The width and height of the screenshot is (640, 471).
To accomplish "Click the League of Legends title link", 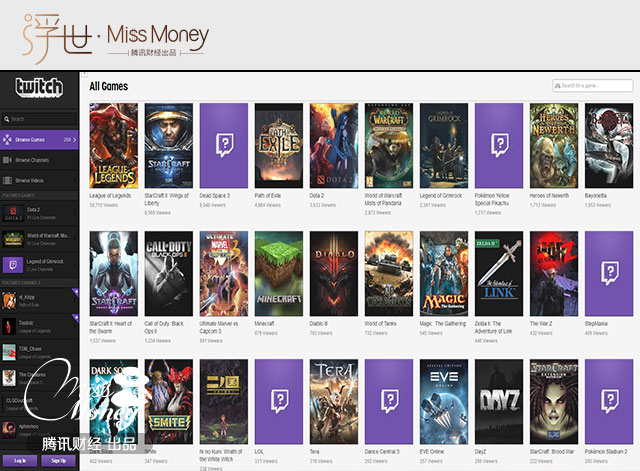I will [110, 196].
